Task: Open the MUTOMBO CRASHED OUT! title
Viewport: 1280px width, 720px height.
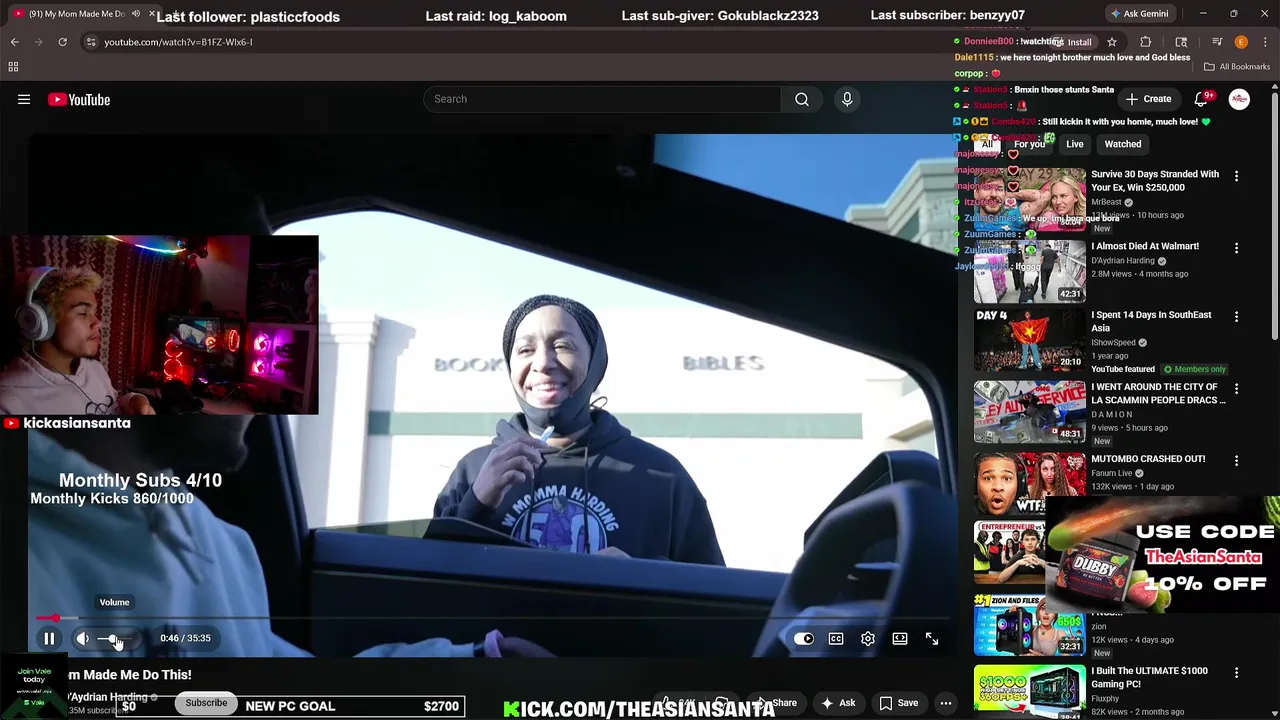Action: (x=1148, y=459)
